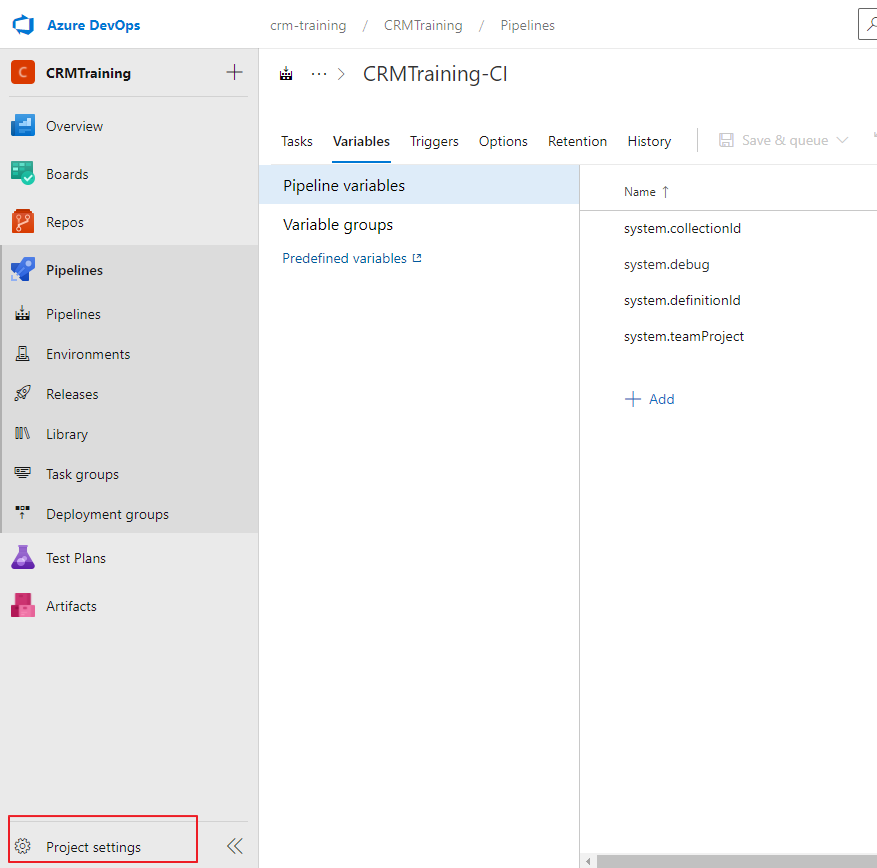
Task: Click the CRMTraining project name in sidebar
Action: [x=88, y=73]
